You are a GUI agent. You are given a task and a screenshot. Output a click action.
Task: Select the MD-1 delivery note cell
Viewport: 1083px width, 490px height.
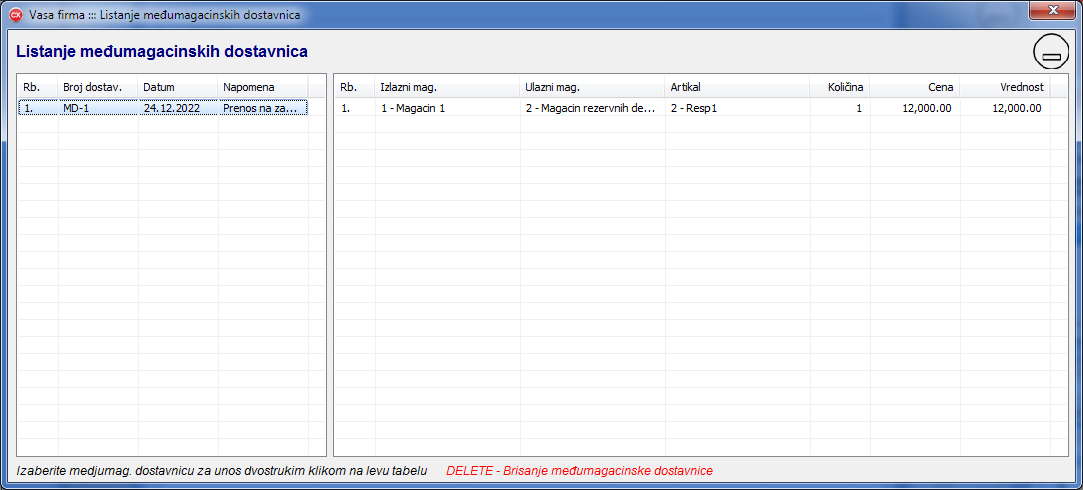coord(98,108)
